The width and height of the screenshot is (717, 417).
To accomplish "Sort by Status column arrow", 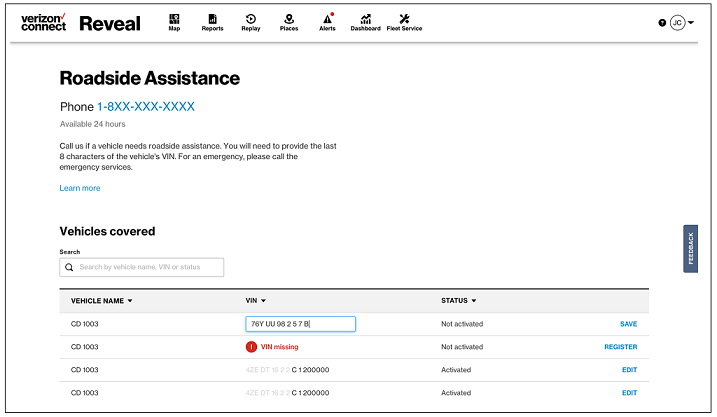I will 475,301.
